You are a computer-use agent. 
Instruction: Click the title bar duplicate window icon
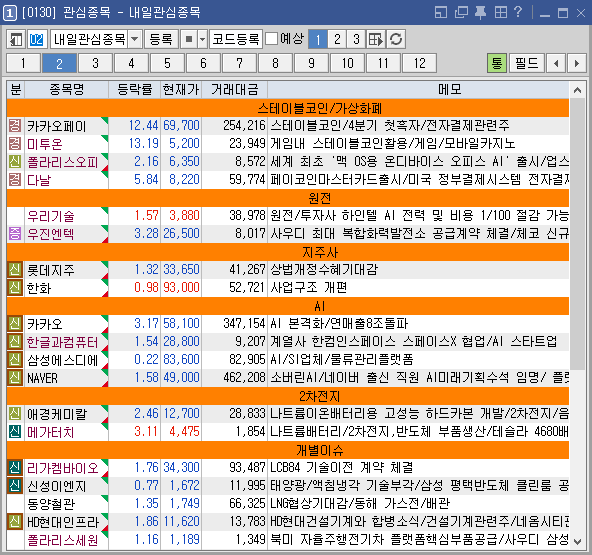(x=461, y=12)
